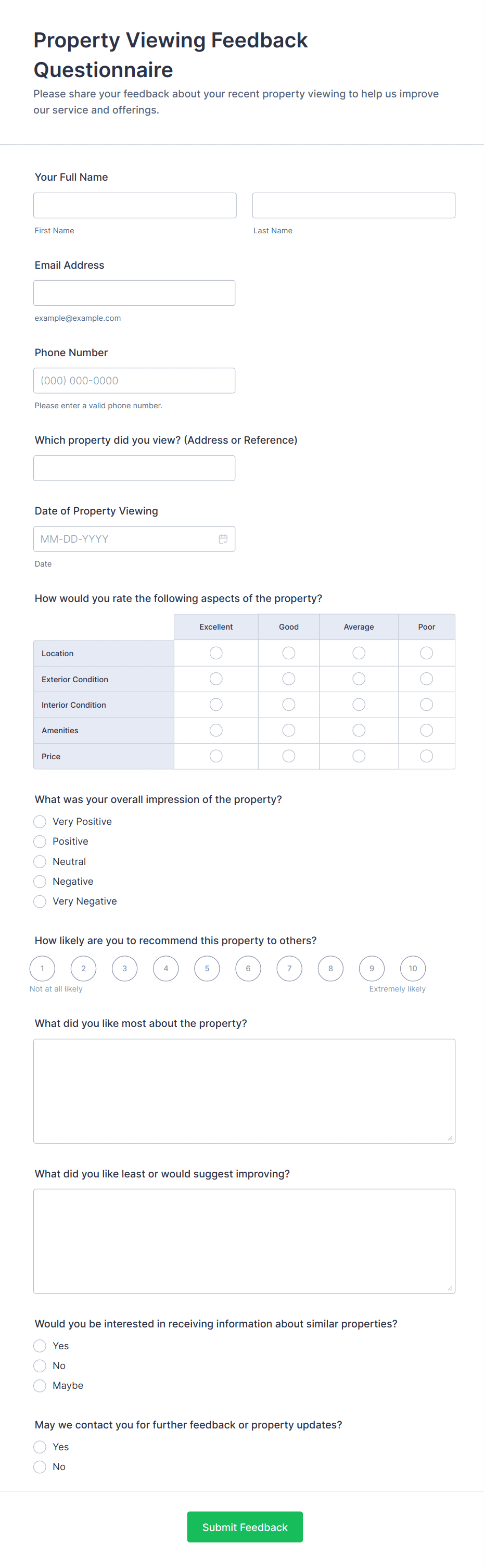Rate Price as Poor

(x=426, y=756)
